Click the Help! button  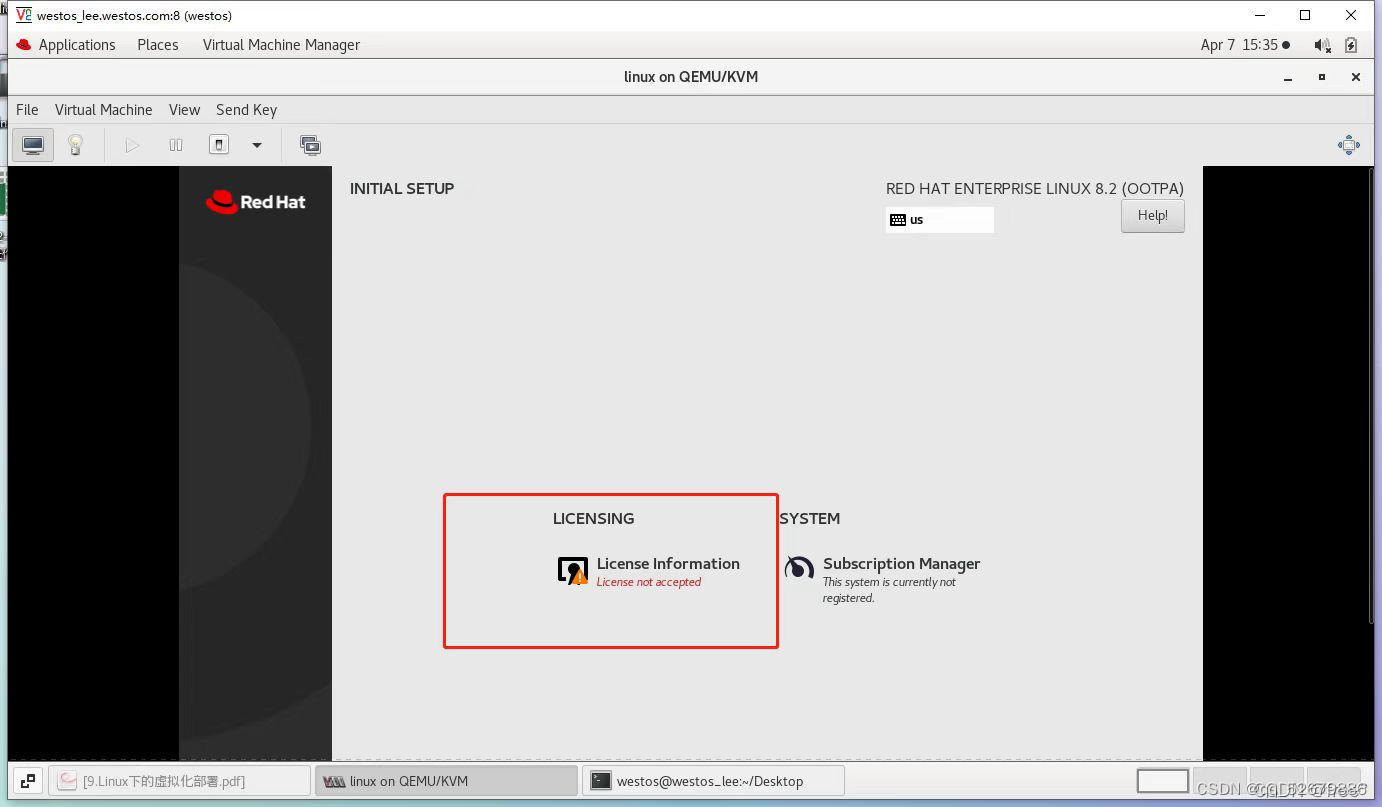pos(1152,216)
